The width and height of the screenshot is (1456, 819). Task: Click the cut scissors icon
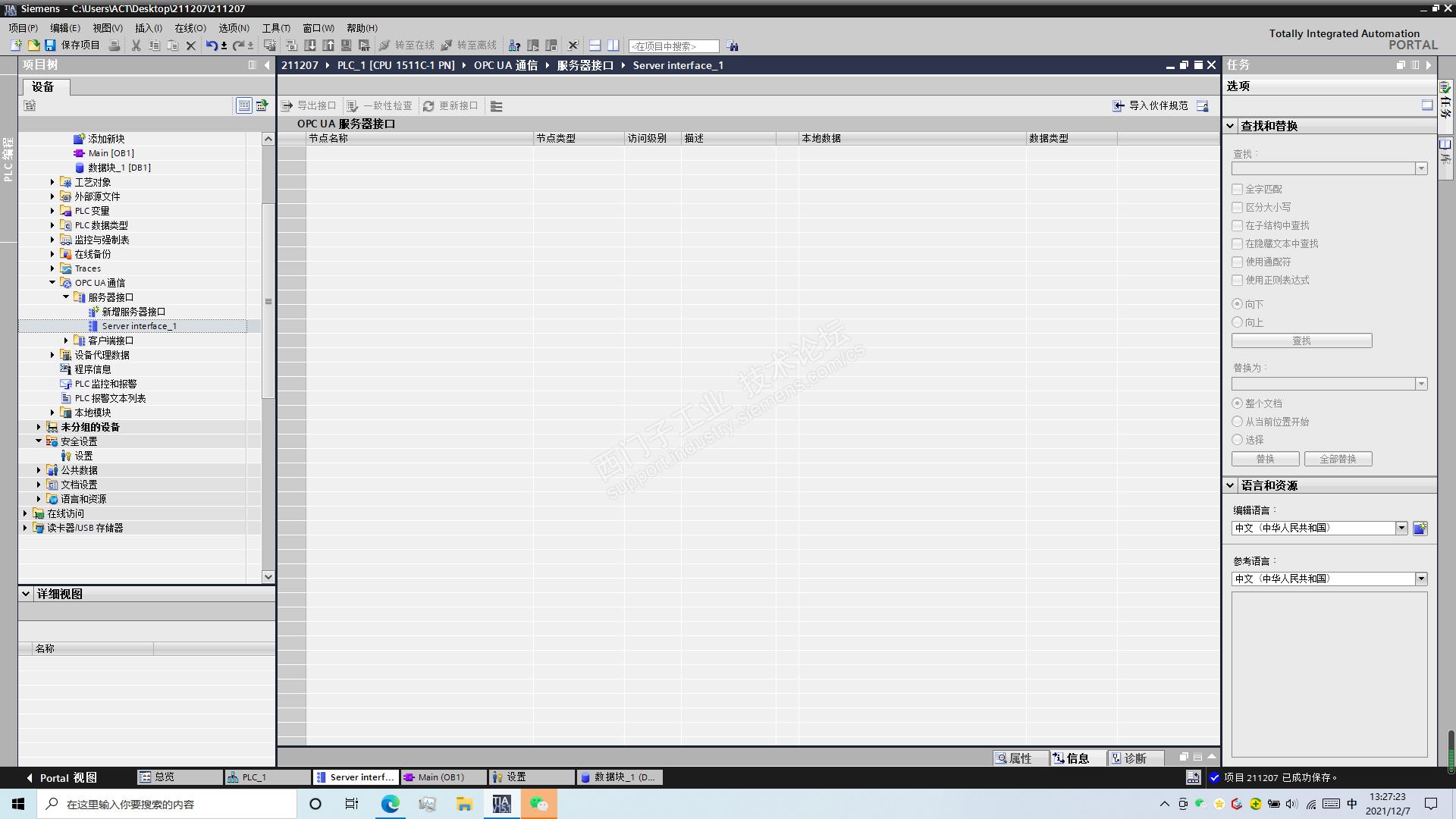pos(136,45)
